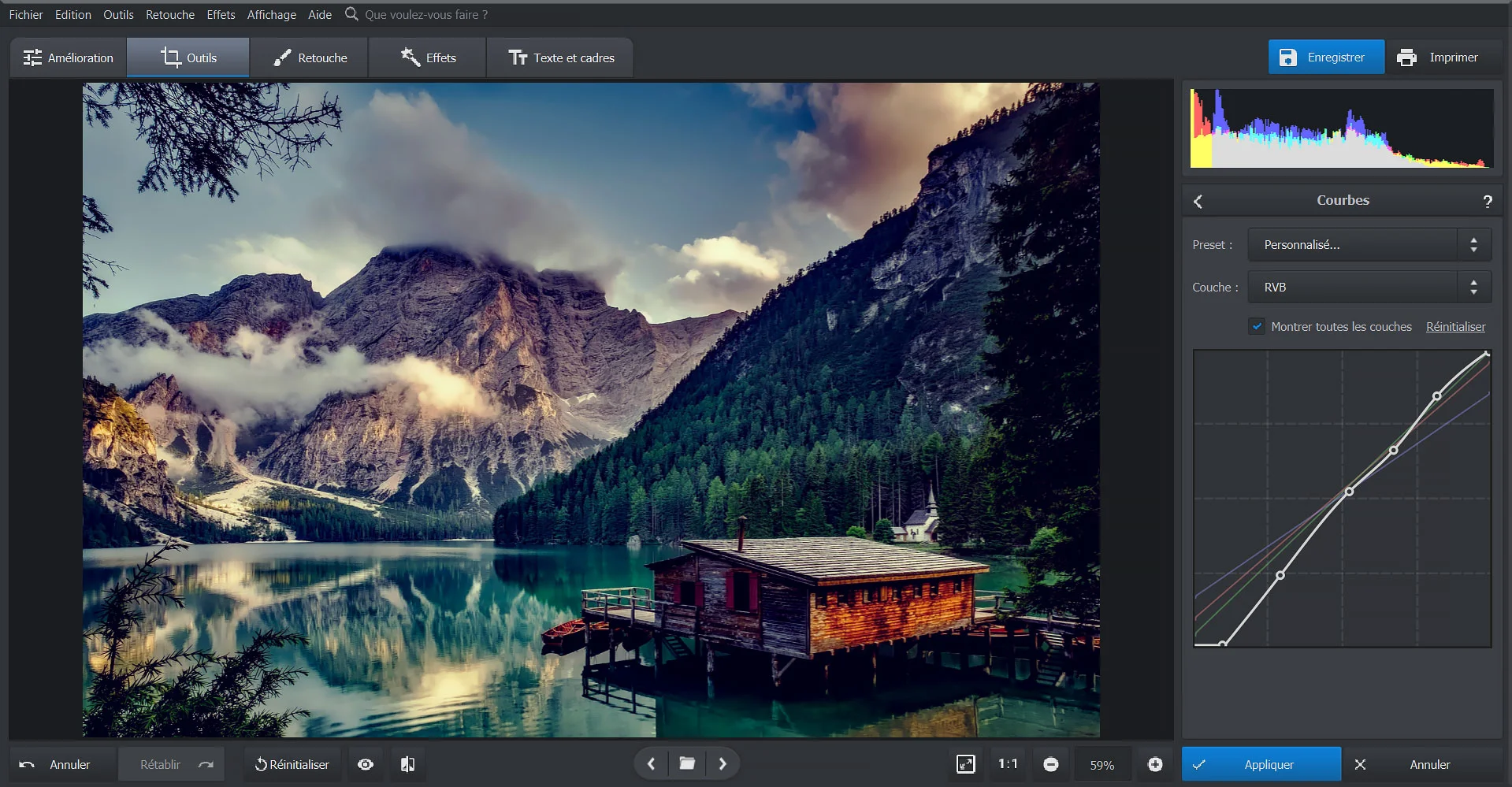Cancel curves with the X Annuler button

(x=1423, y=764)
